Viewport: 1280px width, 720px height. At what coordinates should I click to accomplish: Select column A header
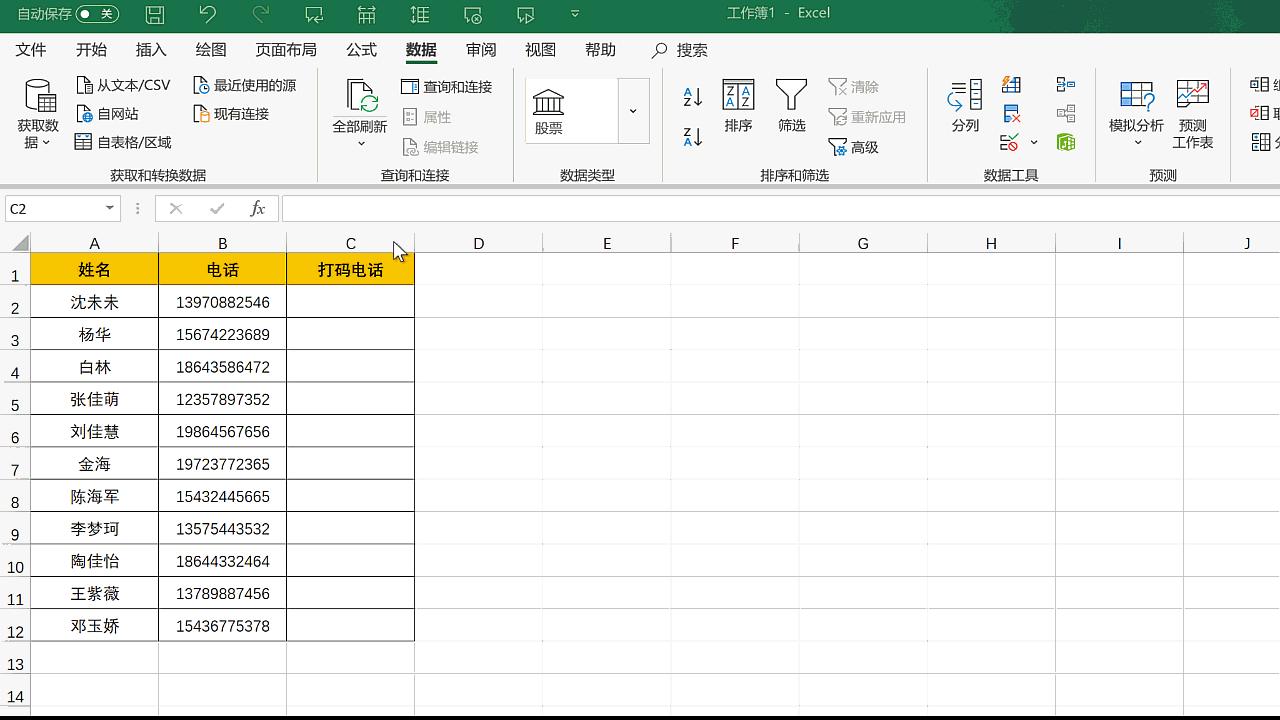coord(94,243)
